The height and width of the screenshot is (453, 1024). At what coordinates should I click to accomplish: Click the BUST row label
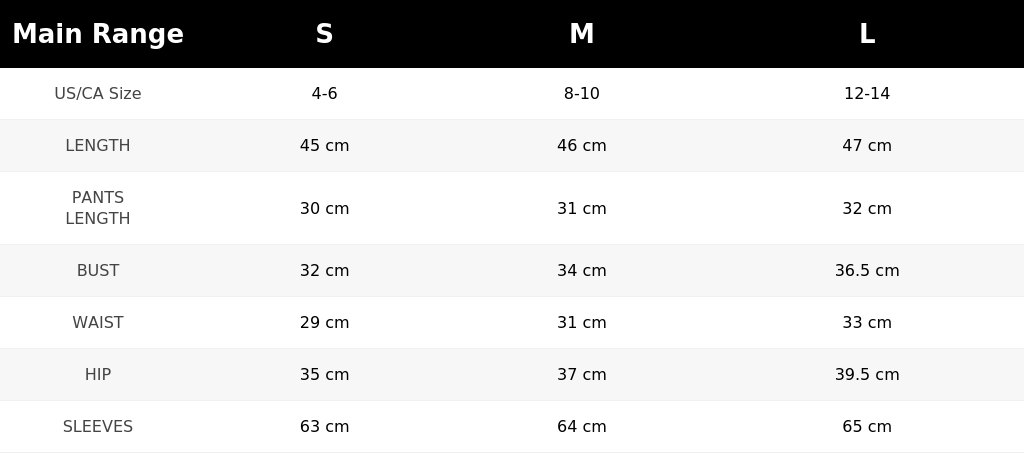point(98,270)
